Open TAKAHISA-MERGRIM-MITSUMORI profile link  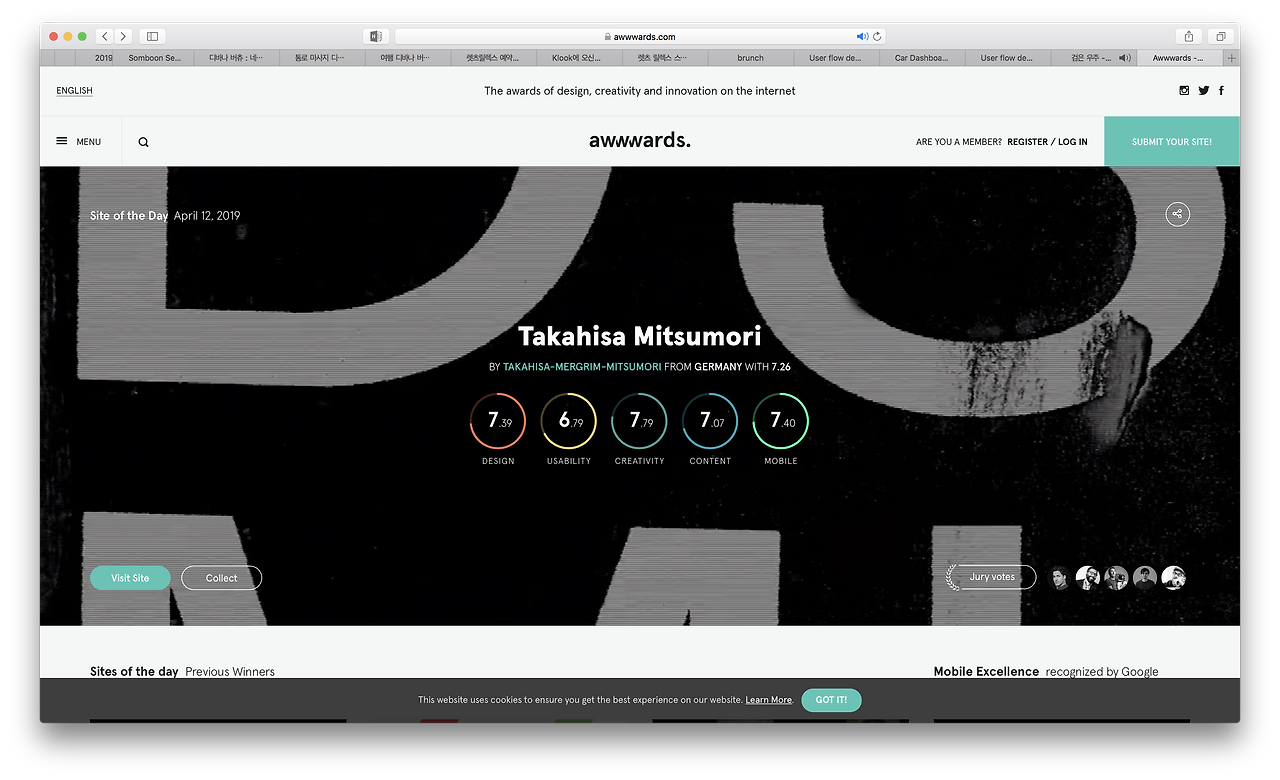click(582, 367)
